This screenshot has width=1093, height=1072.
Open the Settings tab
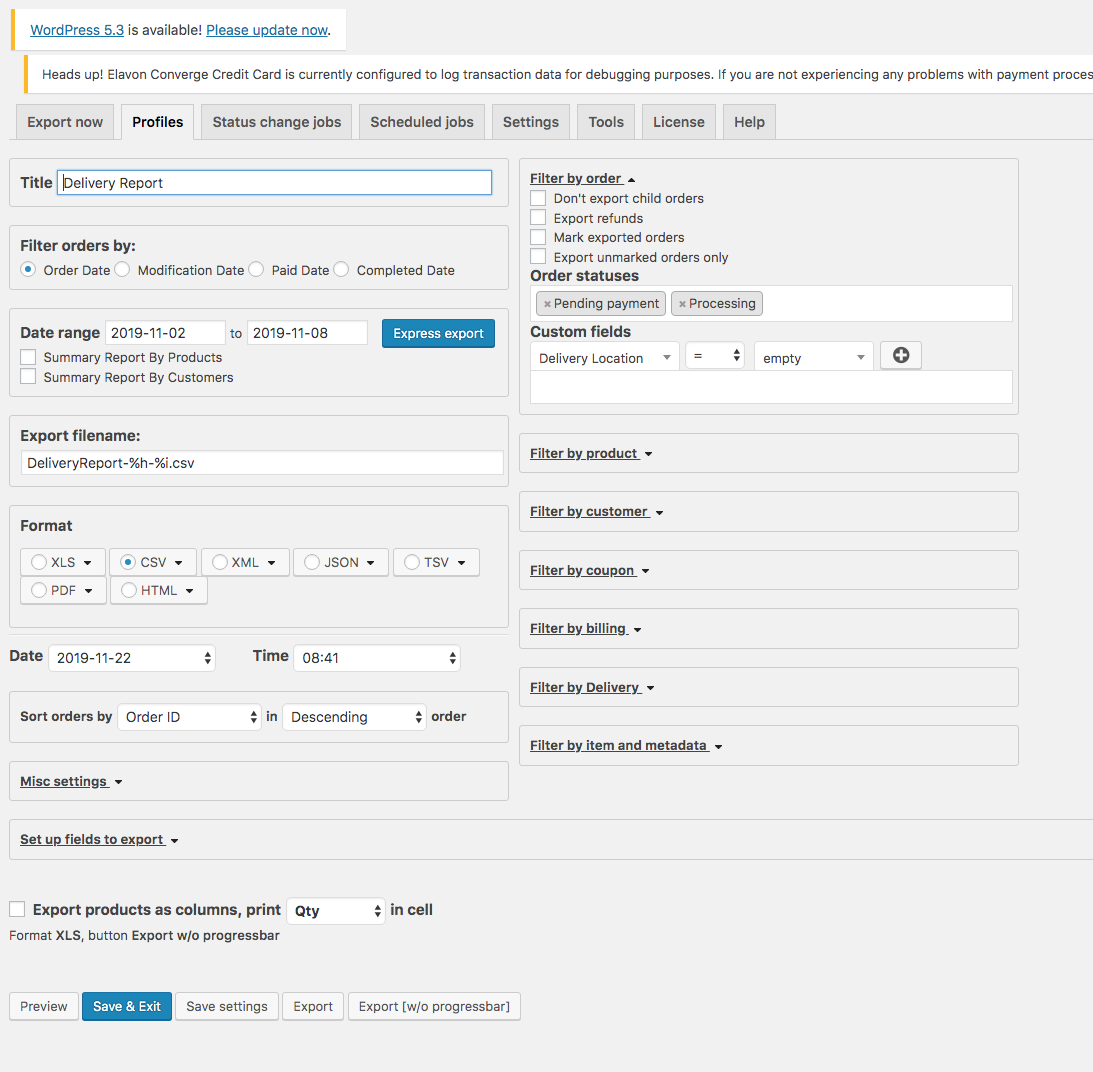tap(530, 122)
